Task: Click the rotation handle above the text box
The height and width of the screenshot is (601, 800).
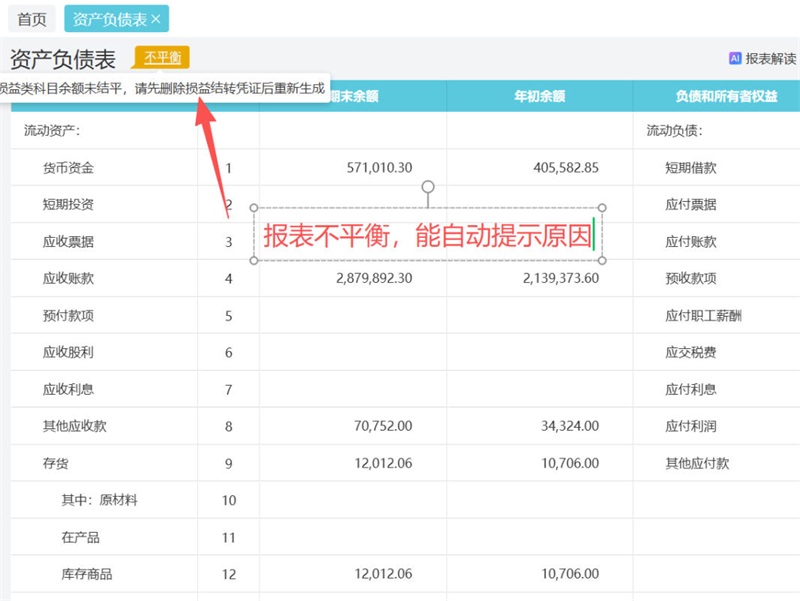Action: tap(428, 187)
